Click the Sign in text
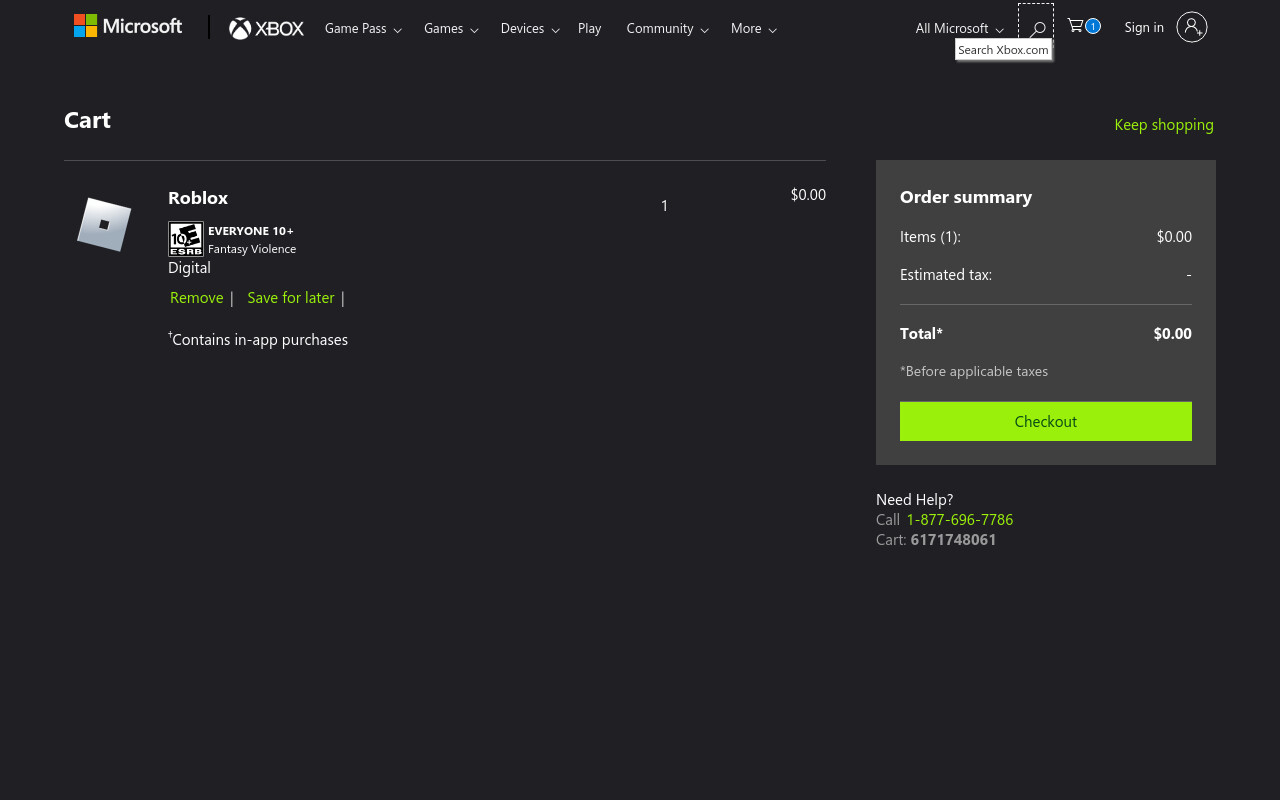The image size is (1280, 800). coord(1144,27)
